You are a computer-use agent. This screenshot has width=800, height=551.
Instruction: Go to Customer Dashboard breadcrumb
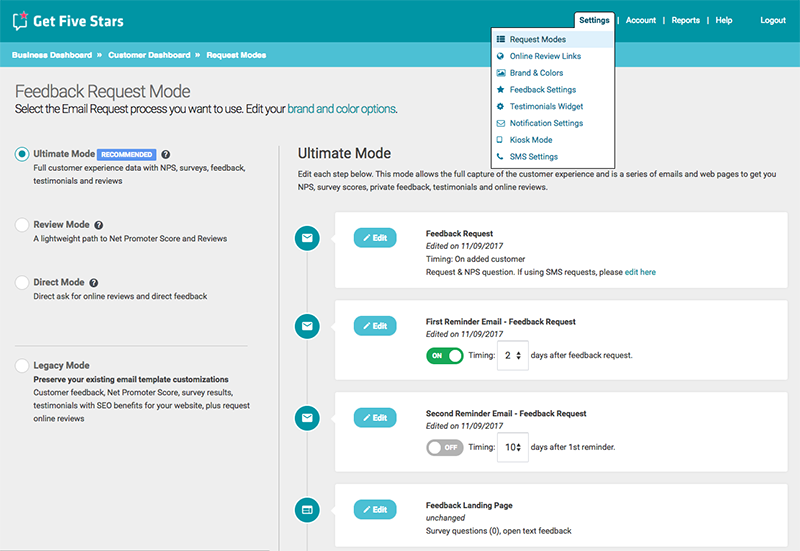[x=149, y=55]
